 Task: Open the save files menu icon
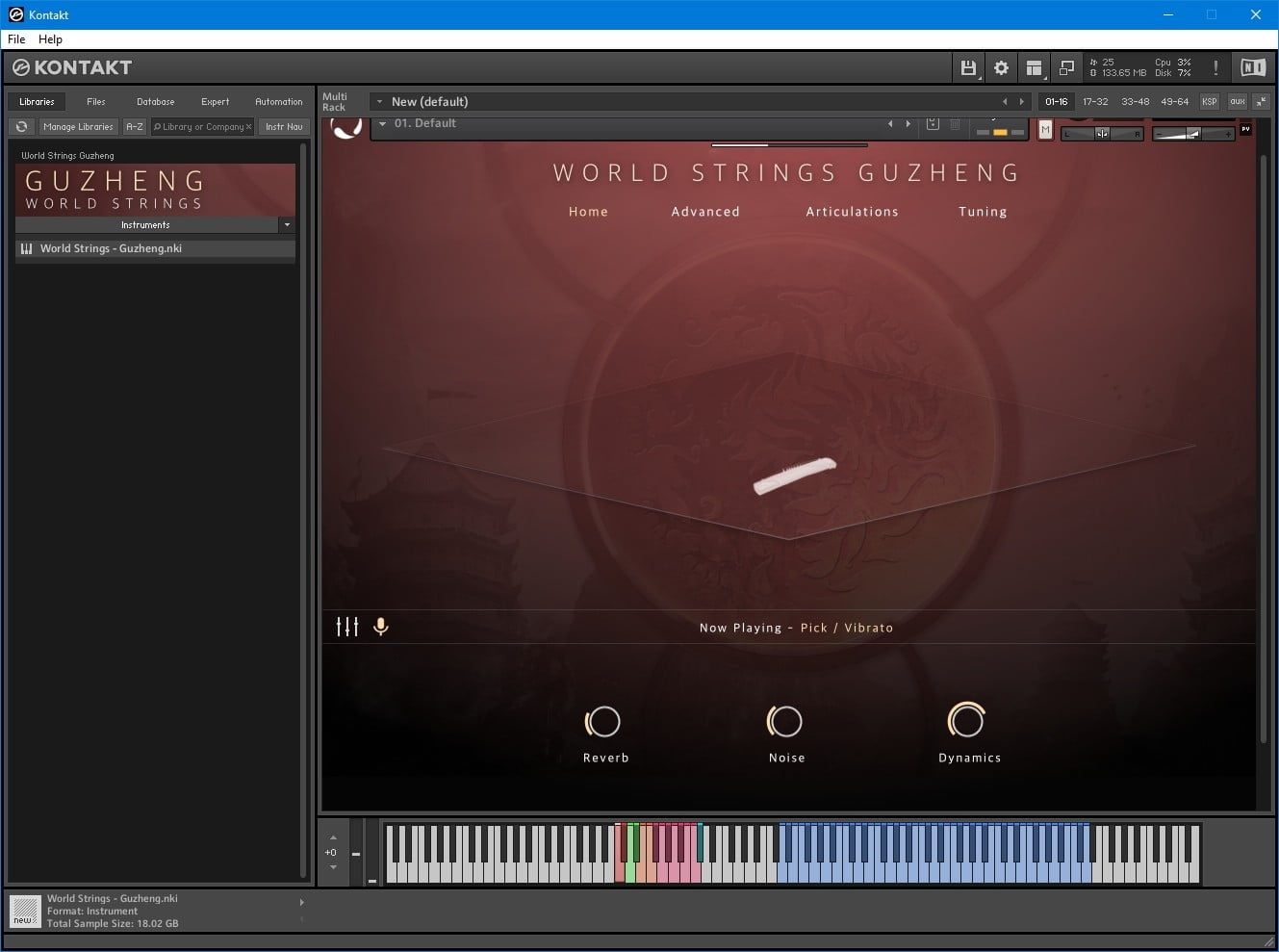click(968, 67)
